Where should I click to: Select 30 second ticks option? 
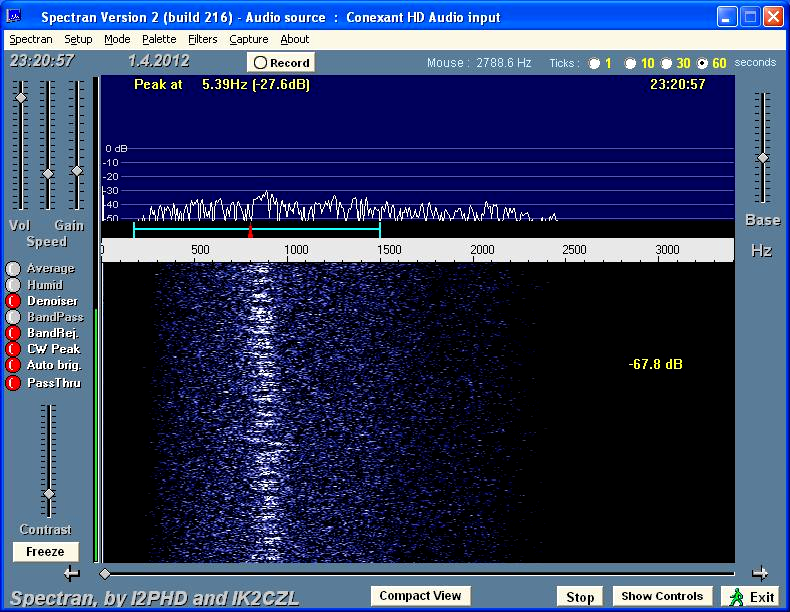click(667, 63)
